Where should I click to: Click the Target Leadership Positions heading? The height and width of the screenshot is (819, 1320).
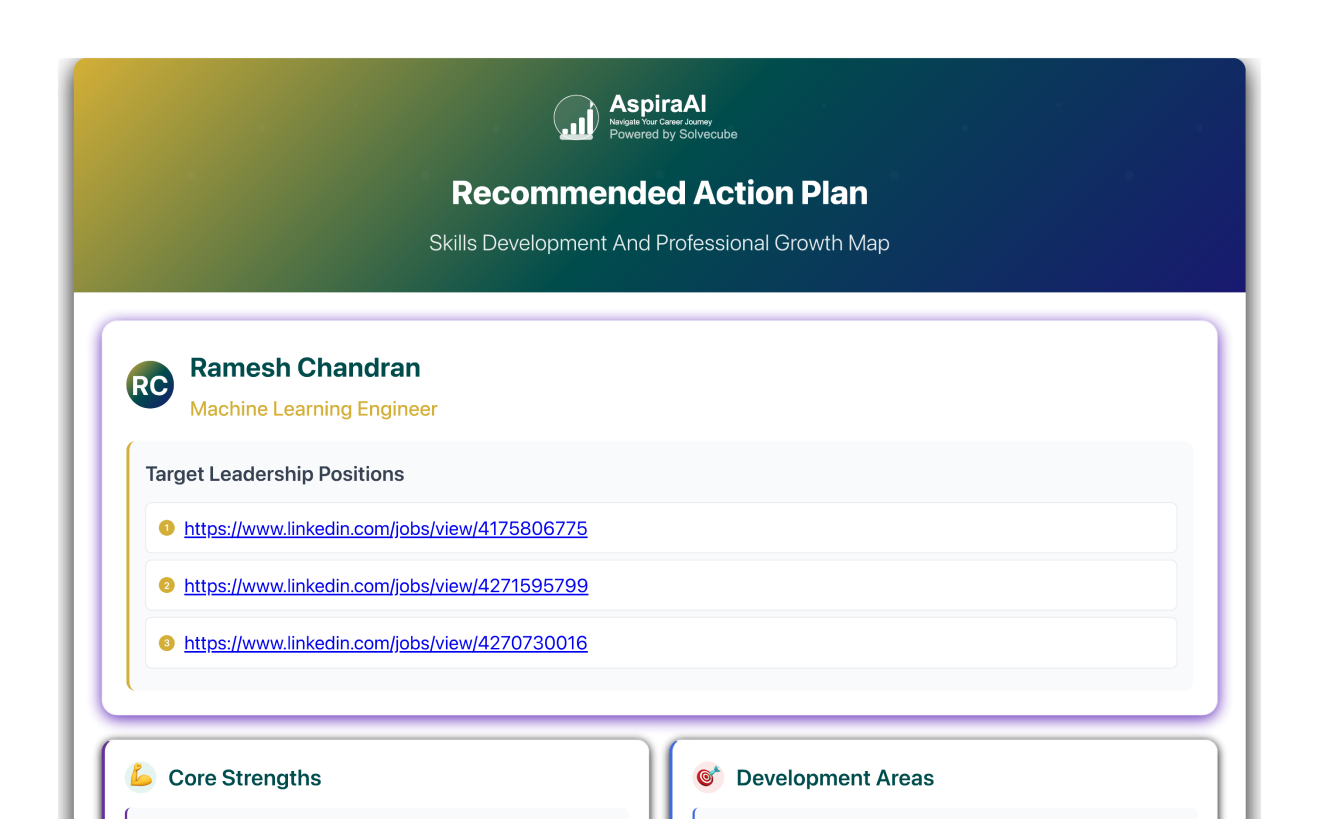275,474
